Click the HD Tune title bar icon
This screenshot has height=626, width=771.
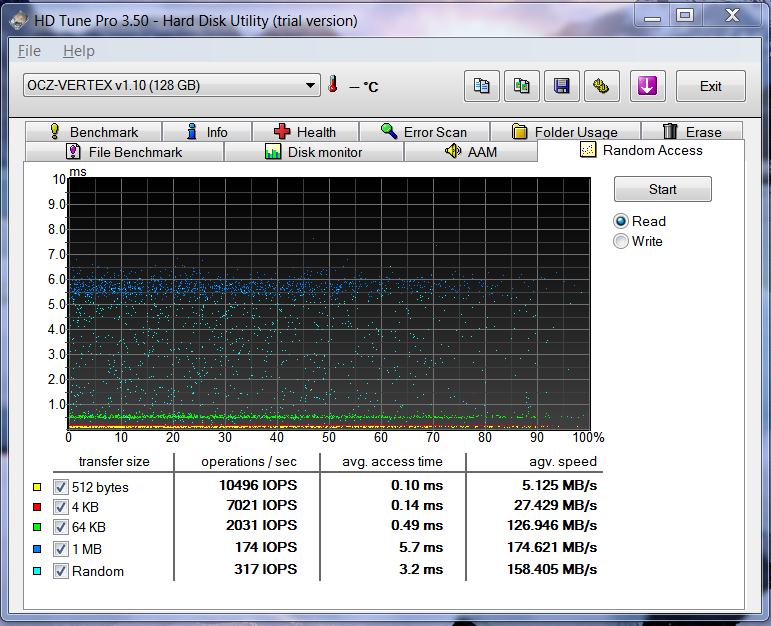(17, 20)
